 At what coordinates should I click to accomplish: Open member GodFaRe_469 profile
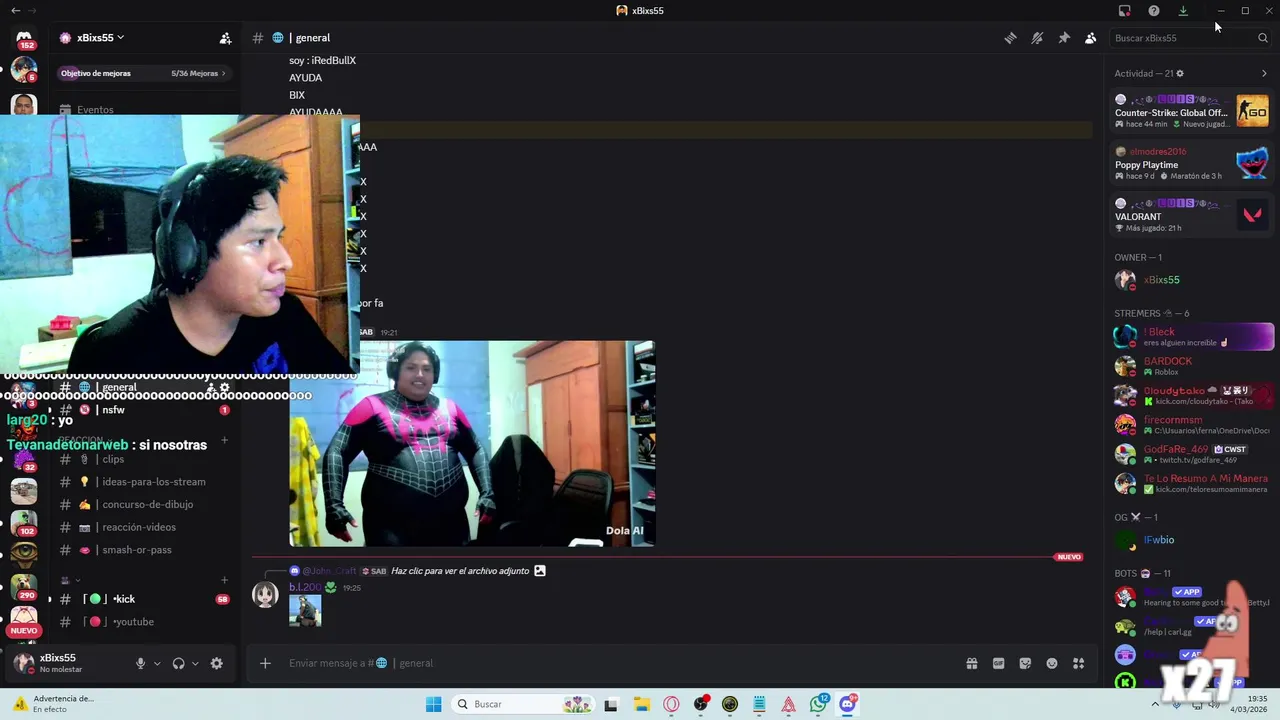coord(1192,454)
